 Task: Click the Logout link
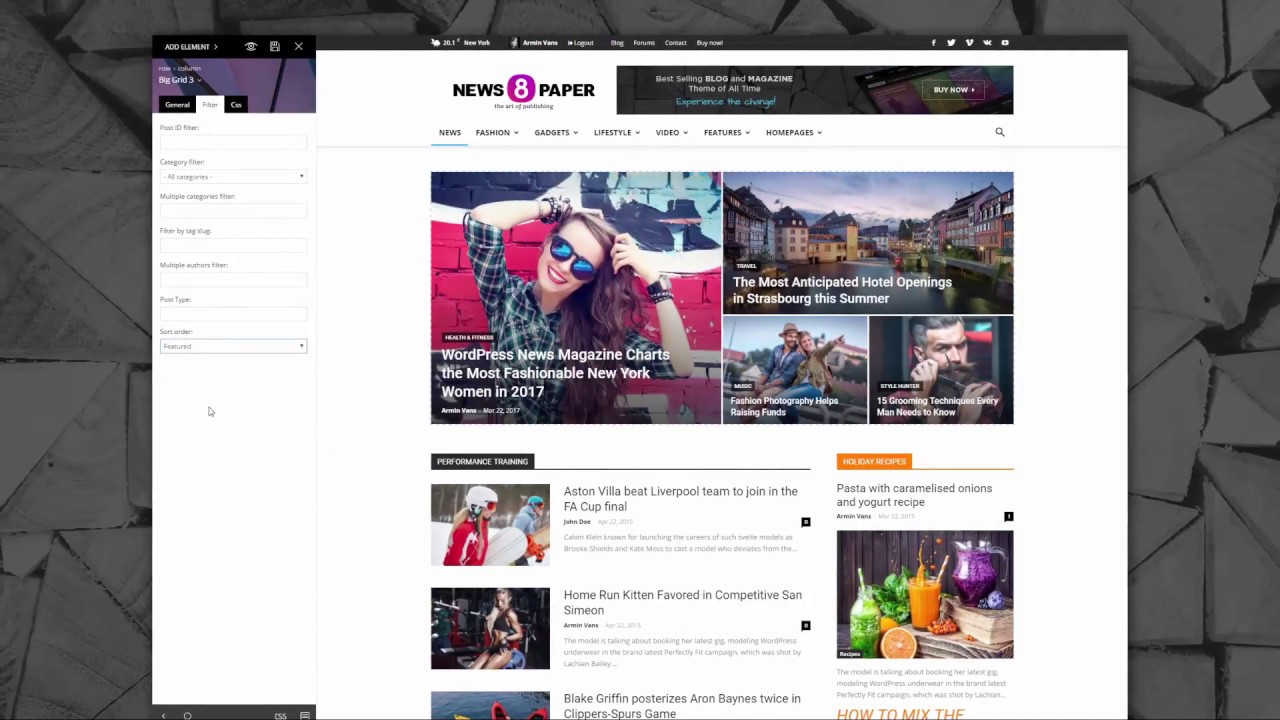(x=581, y=43)
